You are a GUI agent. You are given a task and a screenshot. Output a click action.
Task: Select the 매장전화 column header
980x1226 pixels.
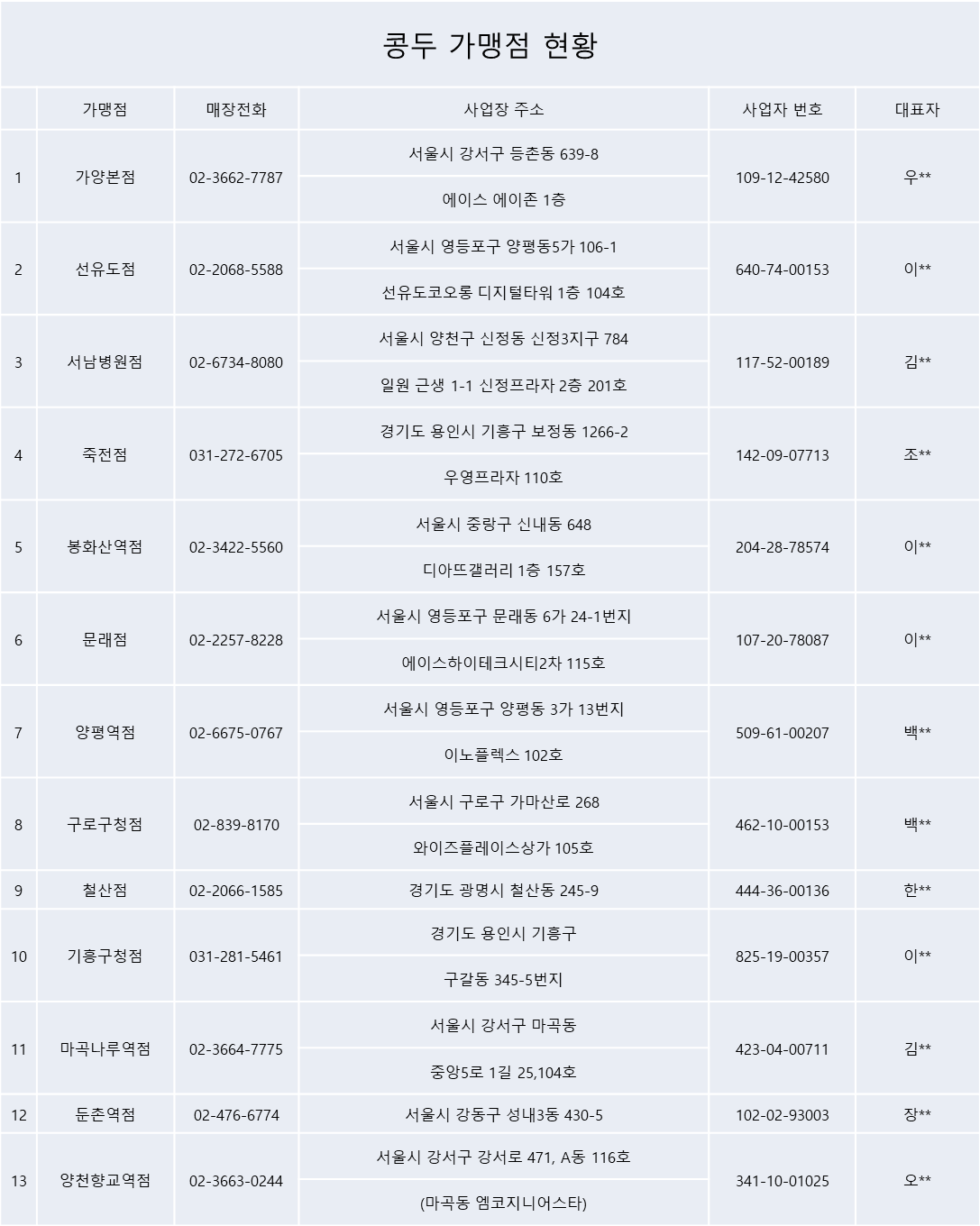(236, 109)
